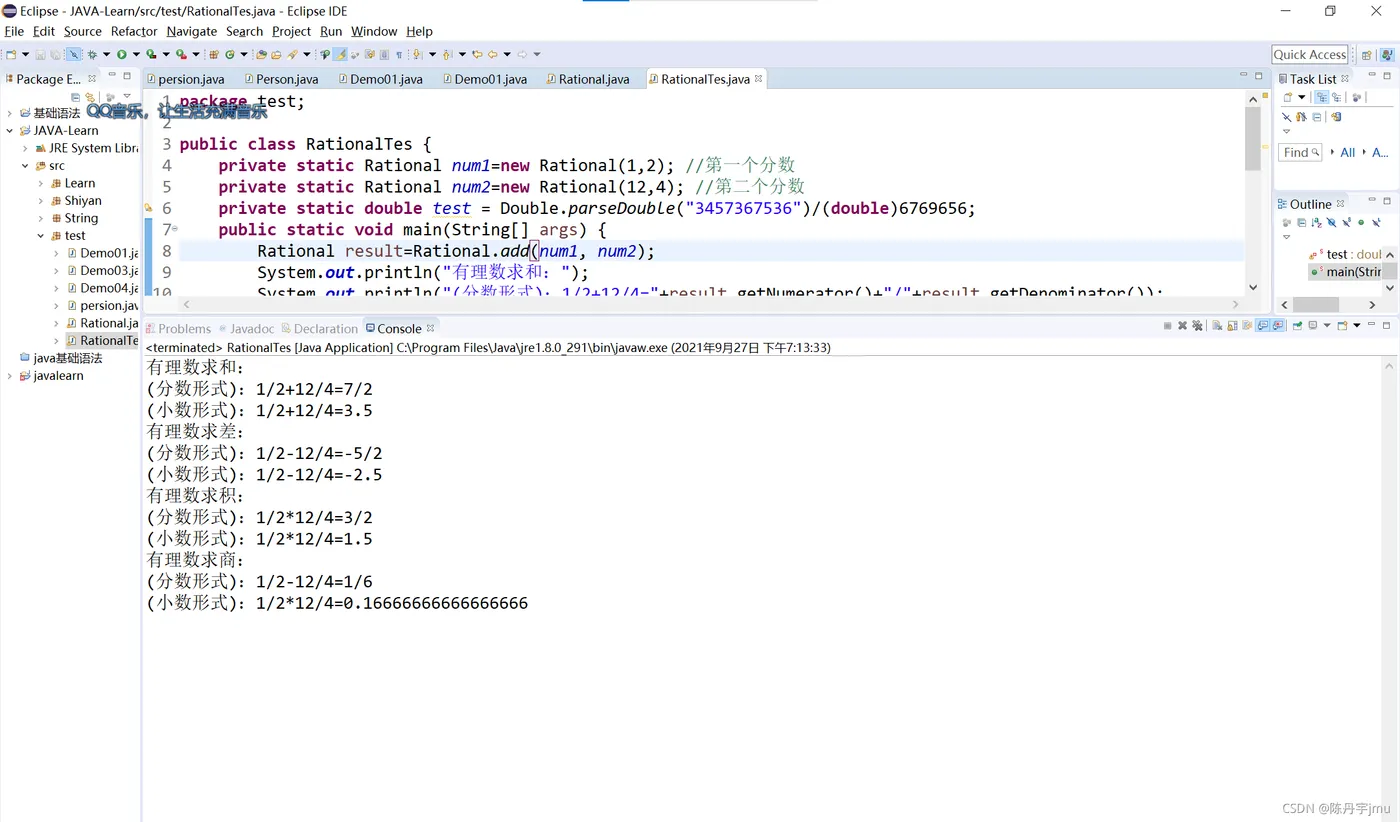Open the Navigate menu
This screenshot has width=1400, height=822.
tap(191, 31)
